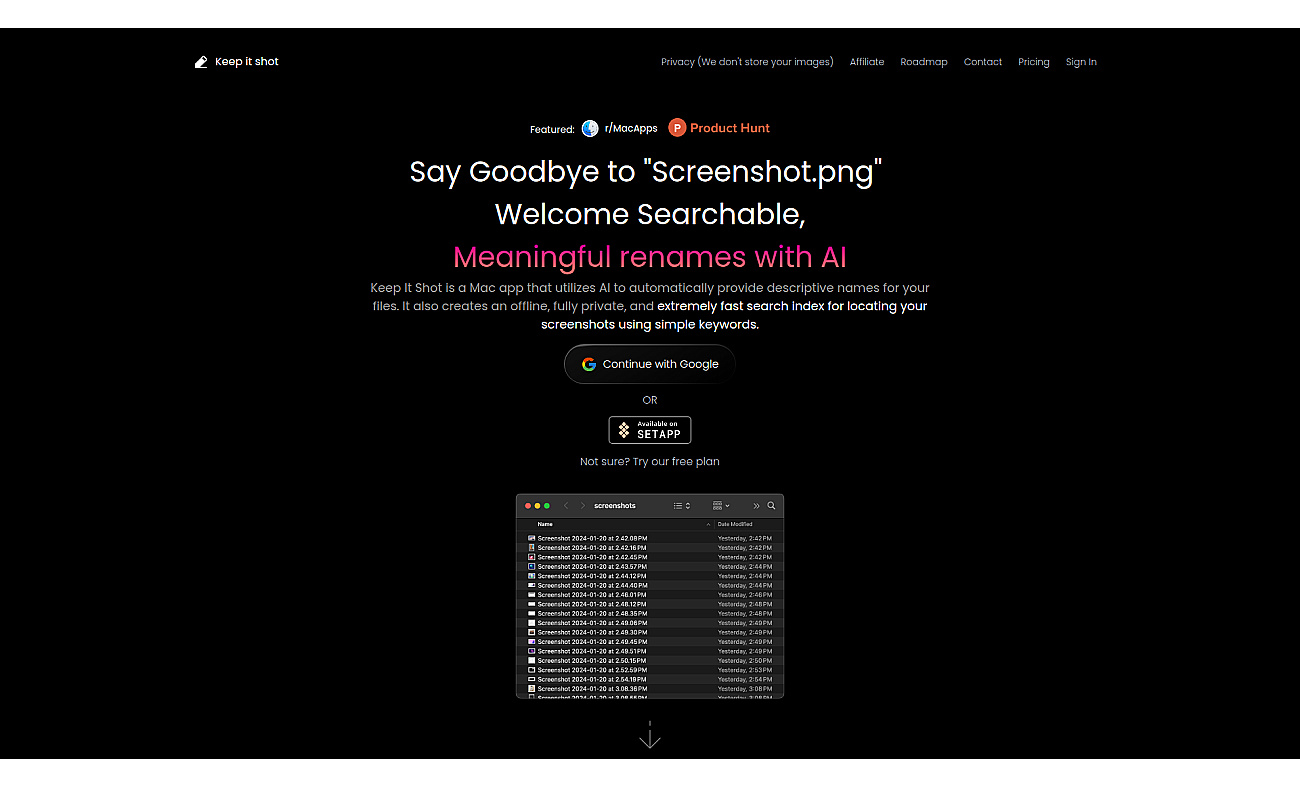Open the Product Hunt featured link text

click(x=730, y=128)
